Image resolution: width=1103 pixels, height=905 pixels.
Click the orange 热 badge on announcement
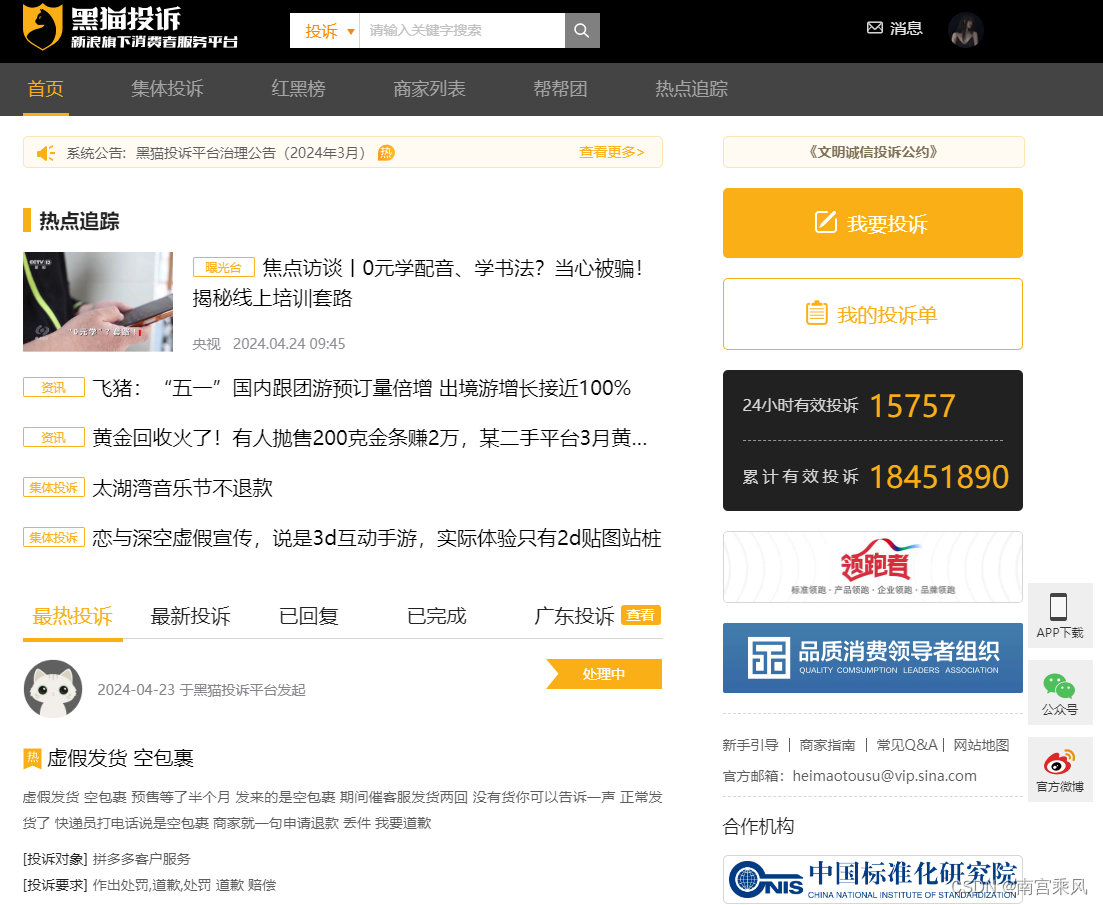pyautogui.click(x=386, y=153)
